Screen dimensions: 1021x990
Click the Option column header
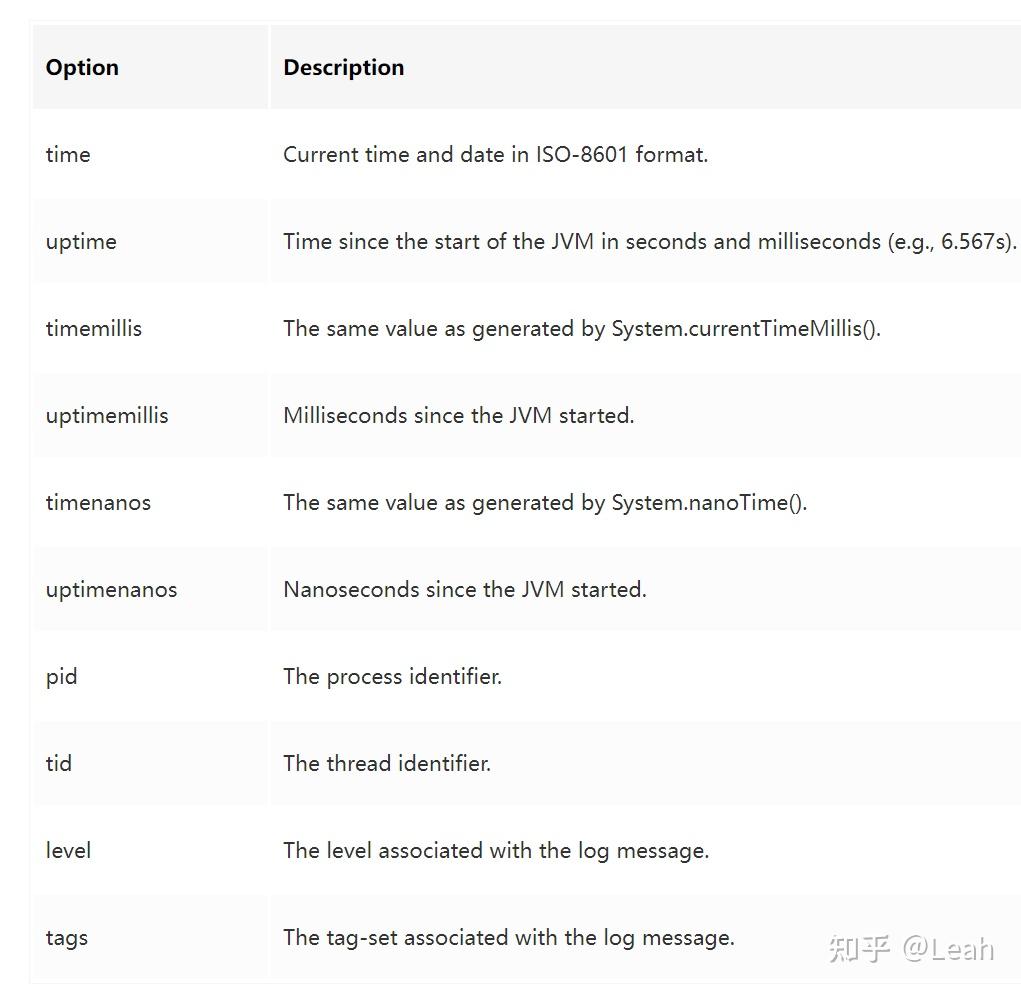[x=82, y=67]
